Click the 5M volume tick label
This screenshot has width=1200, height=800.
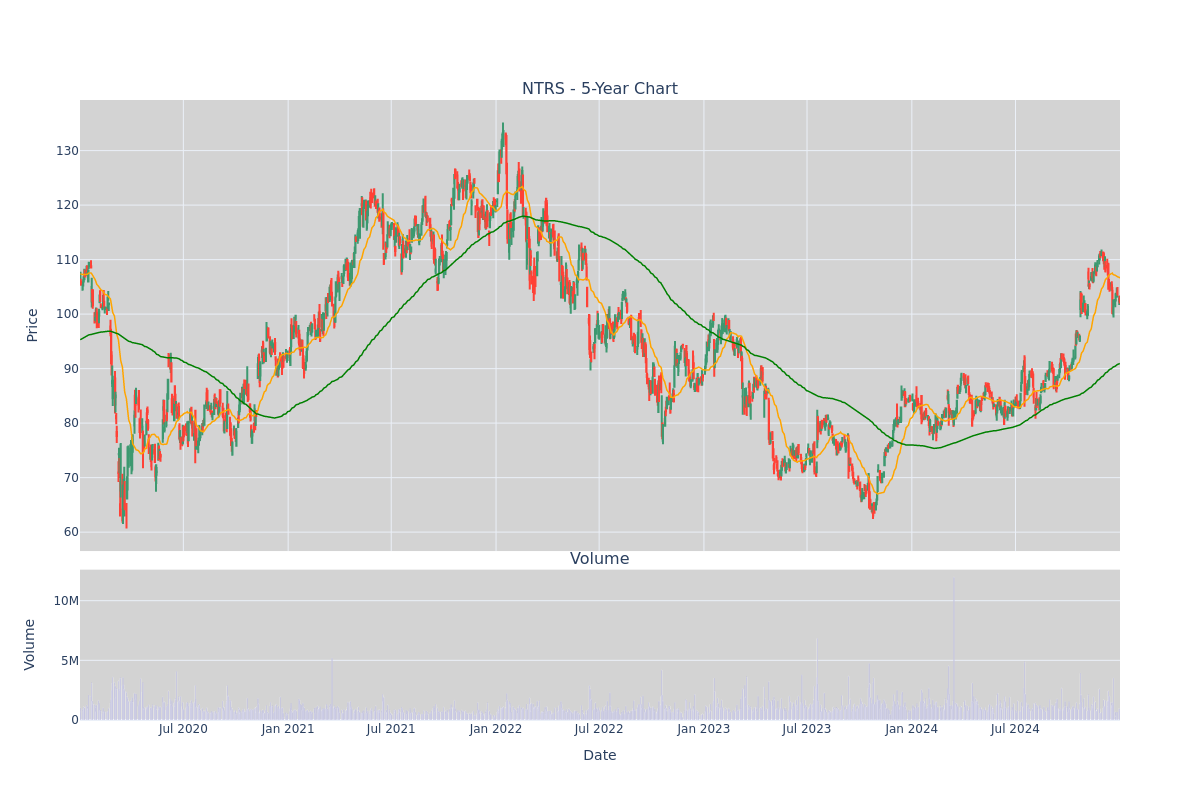click(x=69, y=661)
